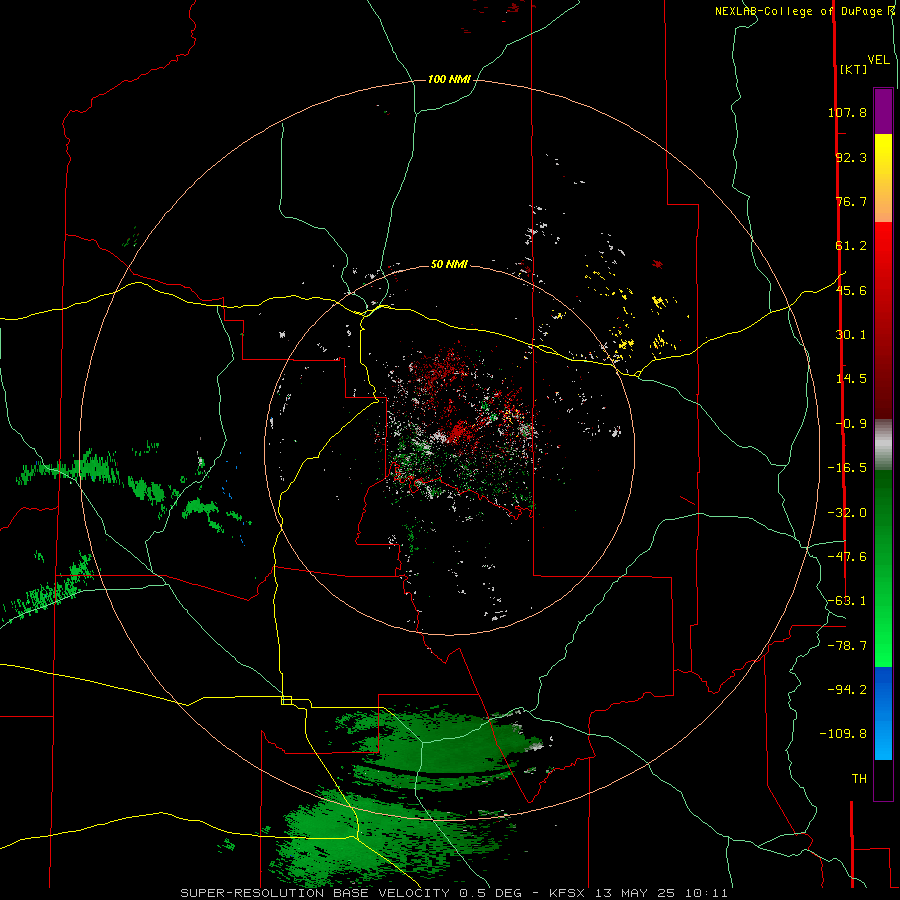Viewport: 900px width, 900px height.
Task: Click the "100 NMI" range ring label
Action: pyautogui.click(x=449, y=79)
